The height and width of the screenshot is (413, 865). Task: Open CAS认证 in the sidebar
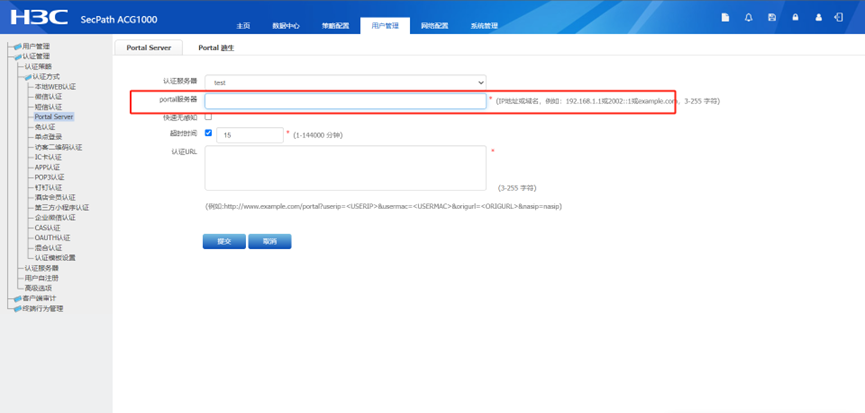47,228
